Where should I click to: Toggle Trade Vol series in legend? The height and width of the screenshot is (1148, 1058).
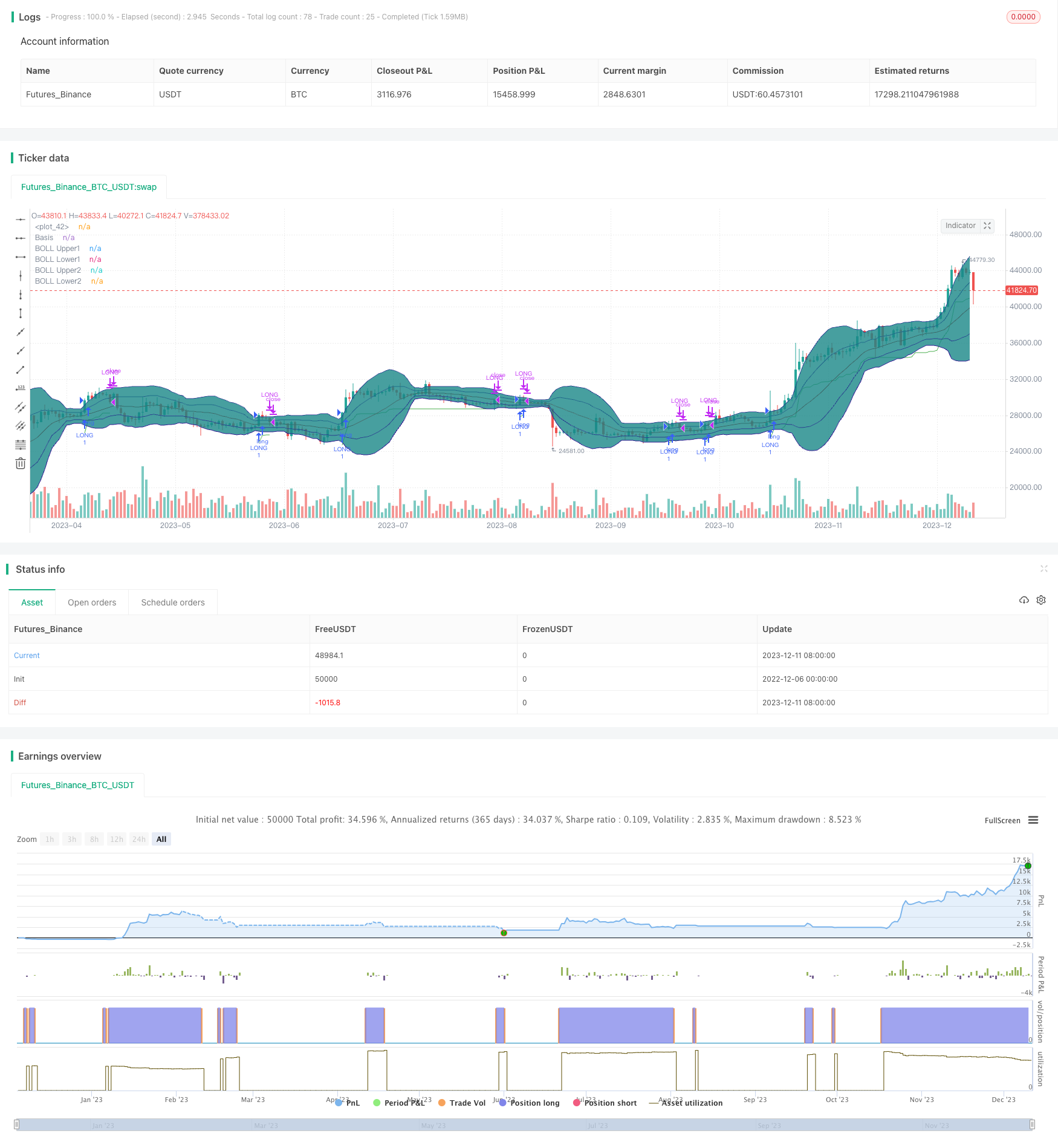click(x=462, y=1103)
